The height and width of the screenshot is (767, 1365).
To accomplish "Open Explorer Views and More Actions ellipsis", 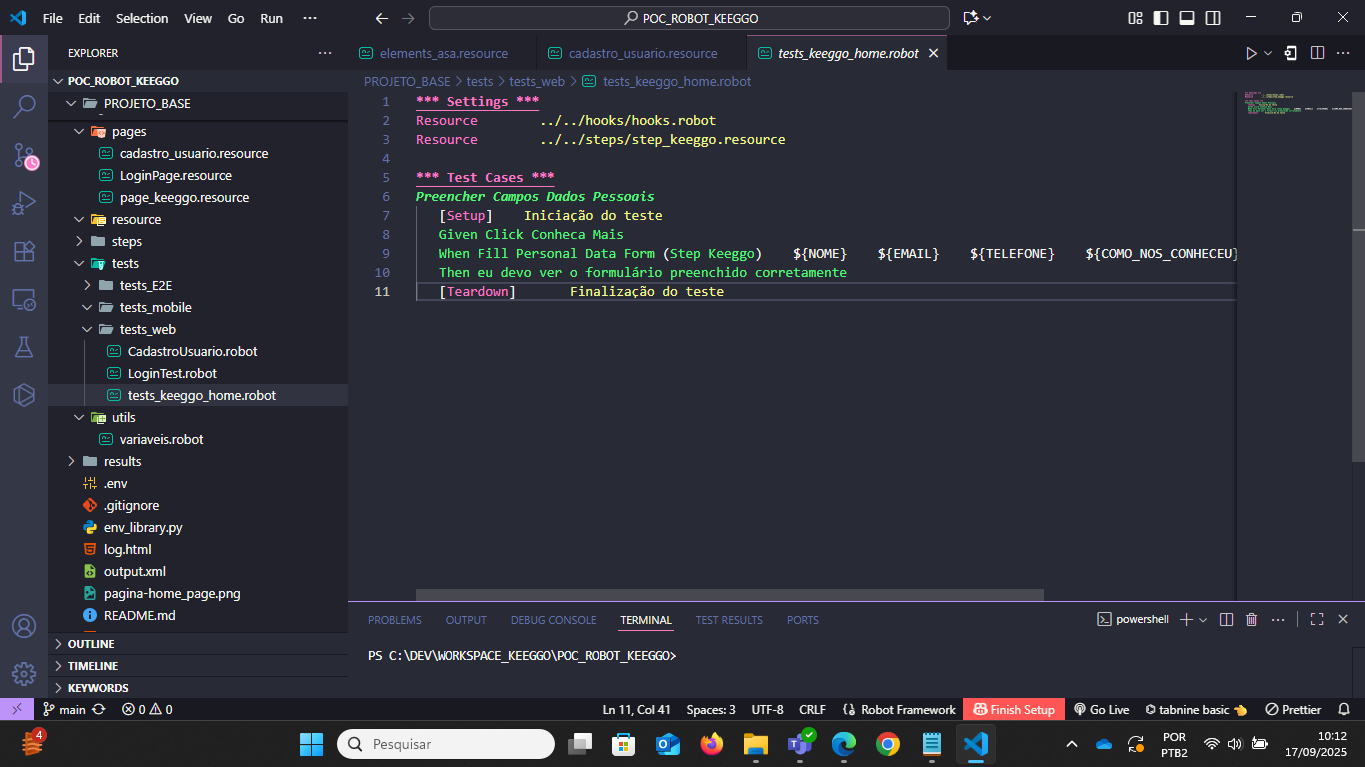I will pyautogui.click(x=325, y=53).
